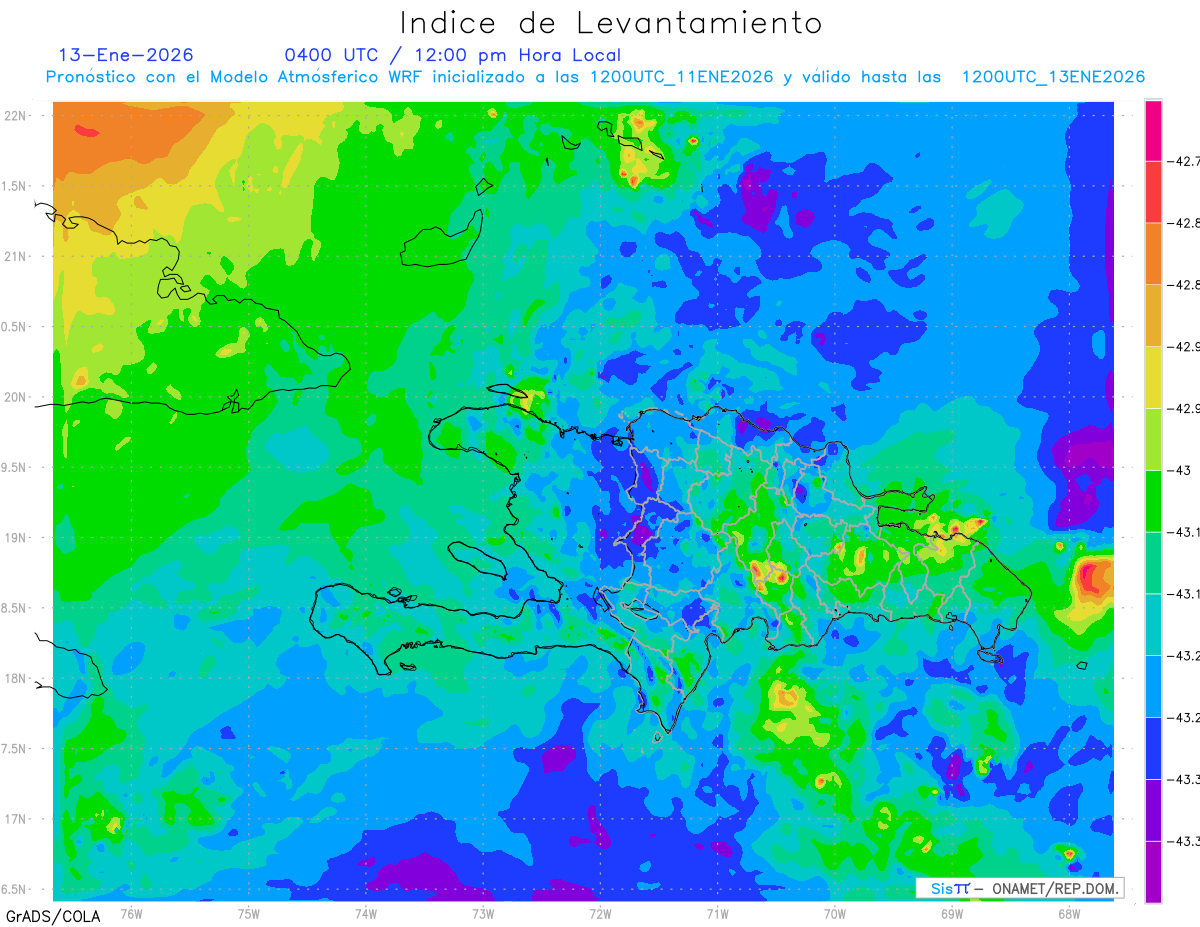The height and width of the screenshot is (927, 1200).
Task: Click the "18N" latitude label
Action: coord(17,678)
